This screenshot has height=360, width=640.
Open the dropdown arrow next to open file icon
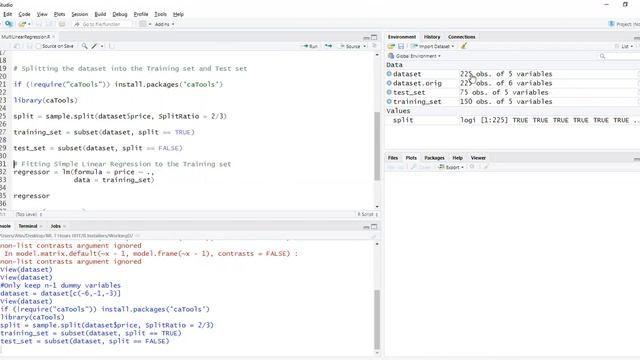coord(29,24)
